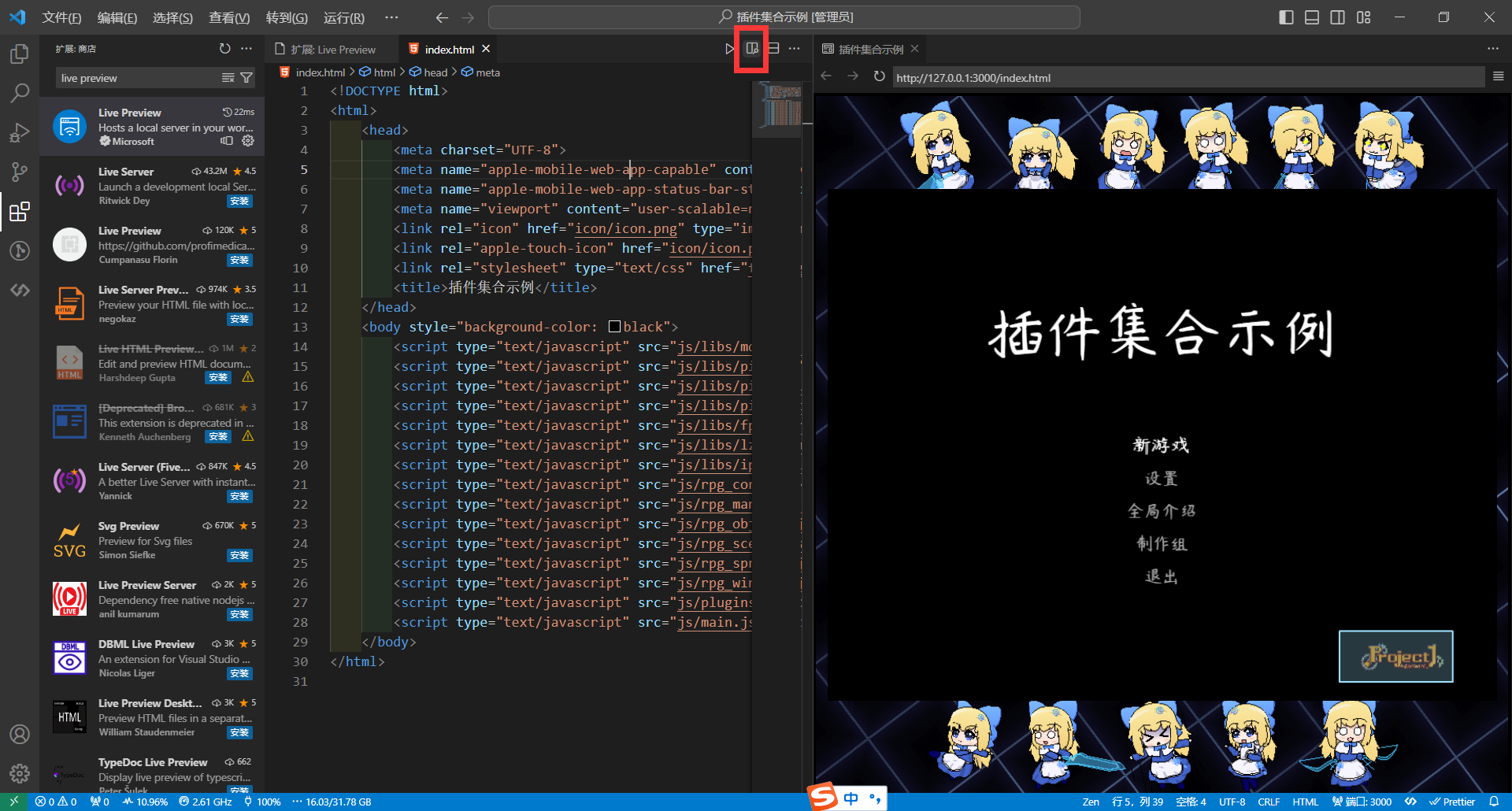Refresh the extensions marketplace list
Image resolution: width=1512 pixels, height=811 pixels.
[x=225, y=49]
